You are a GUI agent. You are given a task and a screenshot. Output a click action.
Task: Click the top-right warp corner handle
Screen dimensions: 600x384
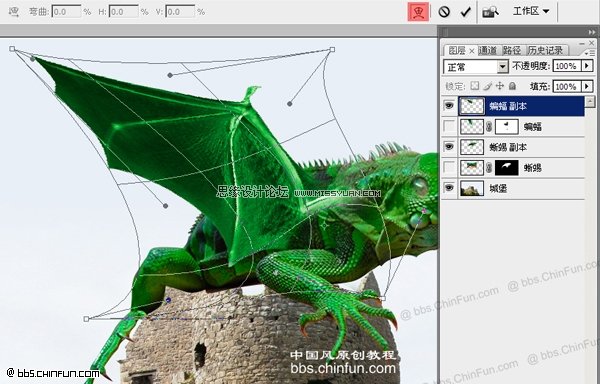(332, 49)
